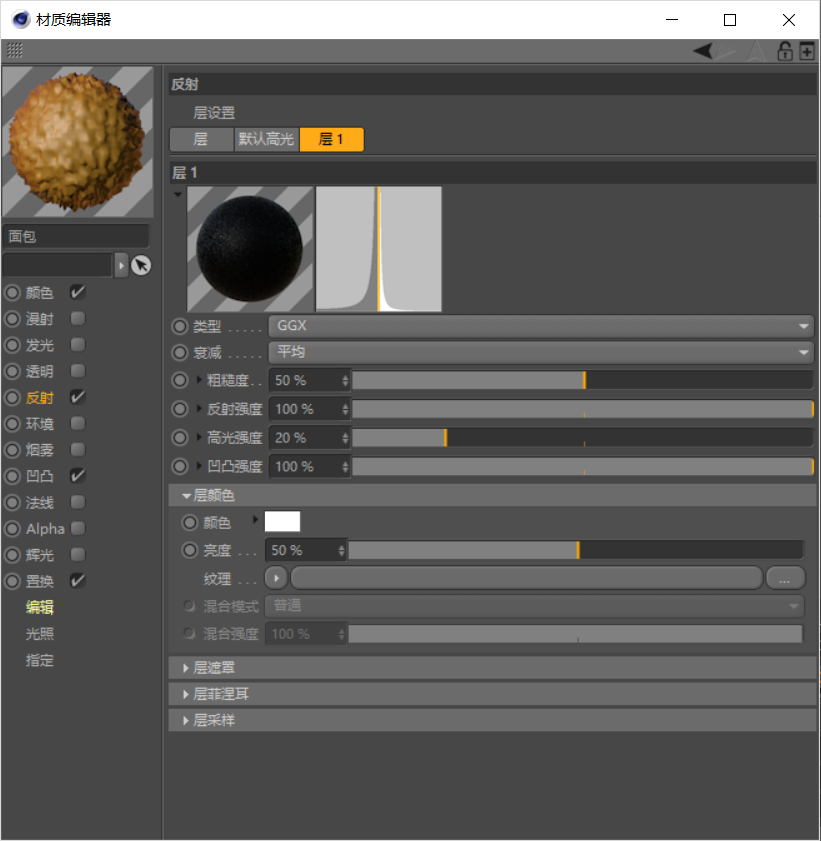Click the texture arrow menu button
This screenshot has height=841, width=821.
[x=276, y=578]
